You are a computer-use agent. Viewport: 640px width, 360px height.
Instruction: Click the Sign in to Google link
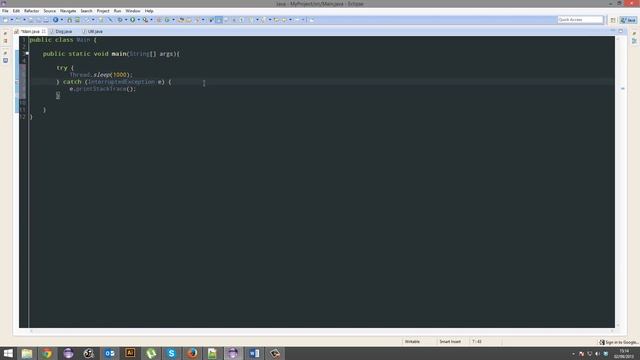pyautogui.click(x=619, y=342)
